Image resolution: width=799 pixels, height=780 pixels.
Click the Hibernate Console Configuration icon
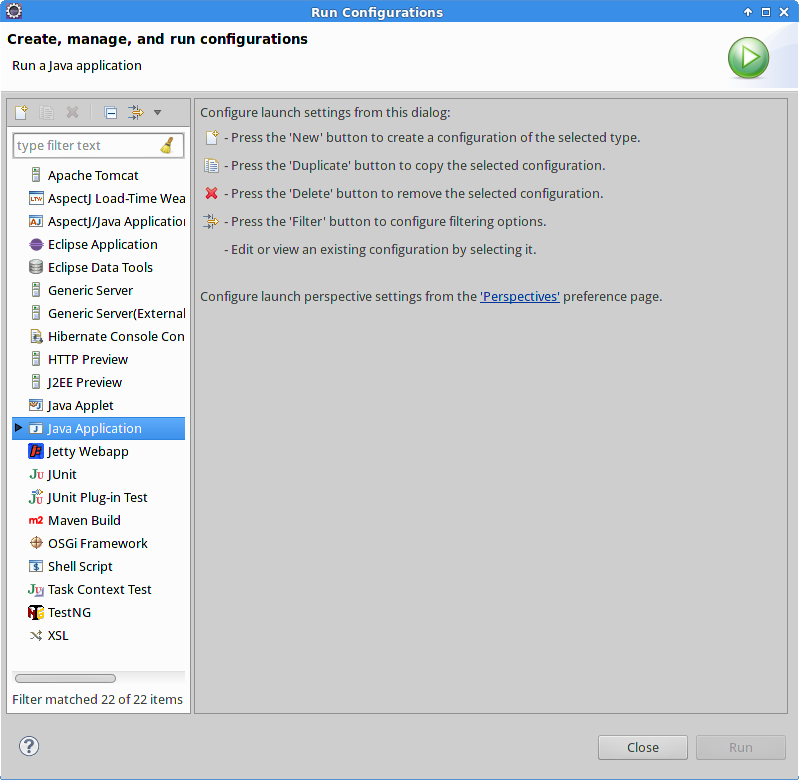[x=36, y=336]
